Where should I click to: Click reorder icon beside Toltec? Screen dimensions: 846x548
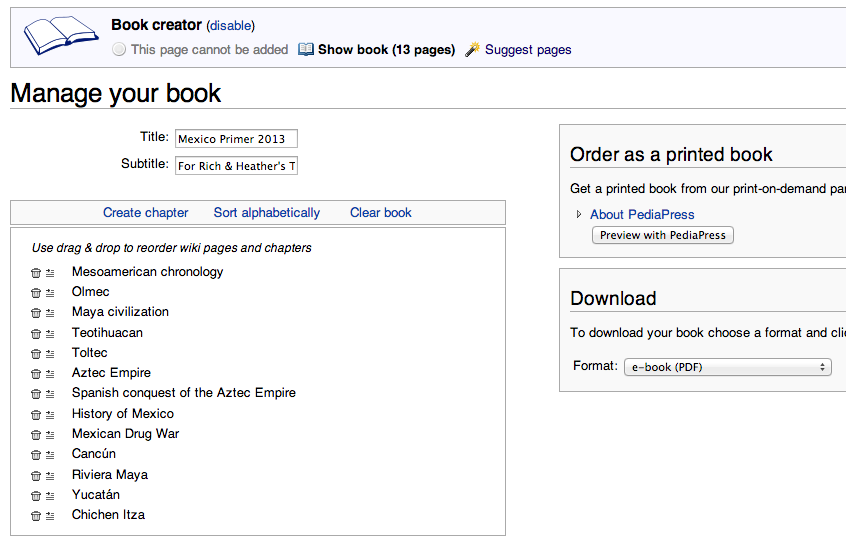(x=50, y=354)
